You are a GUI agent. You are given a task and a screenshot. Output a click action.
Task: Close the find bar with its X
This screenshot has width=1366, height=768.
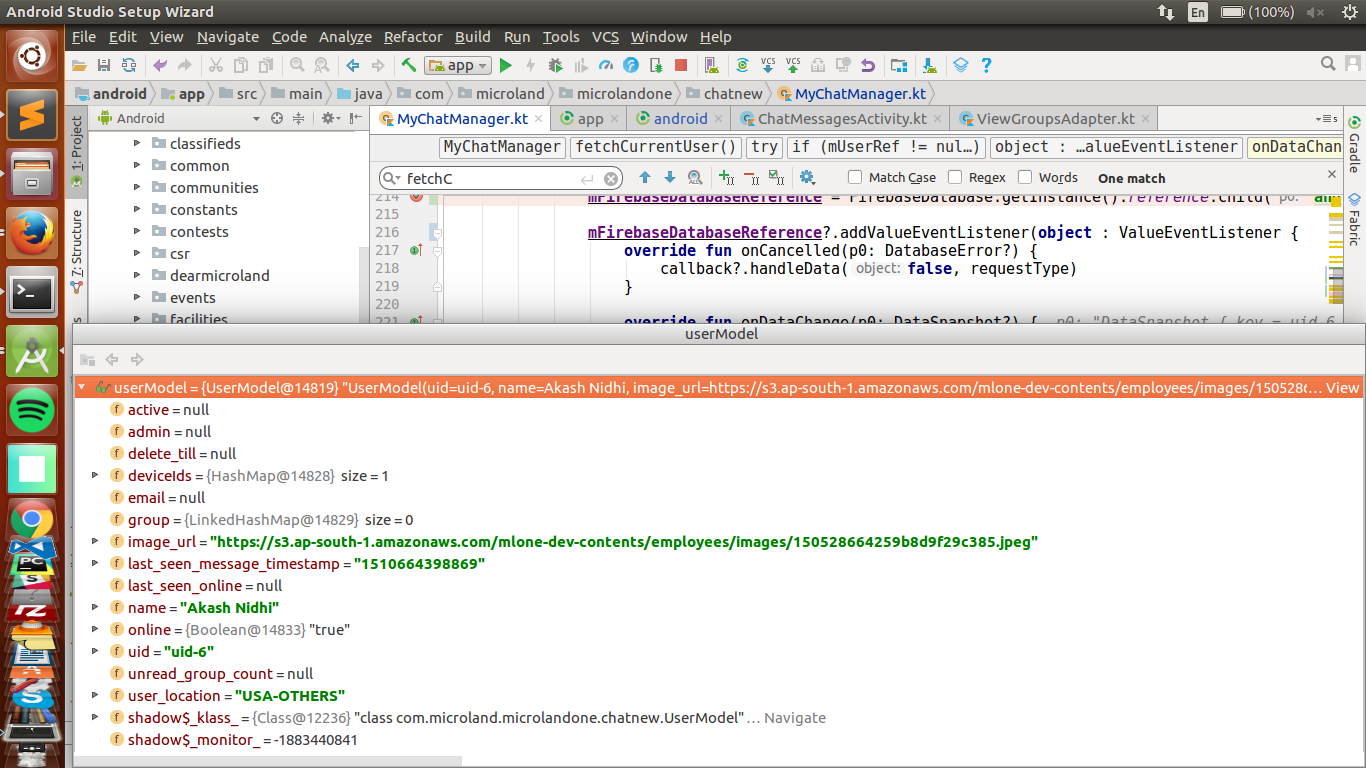coord(1331,174)
